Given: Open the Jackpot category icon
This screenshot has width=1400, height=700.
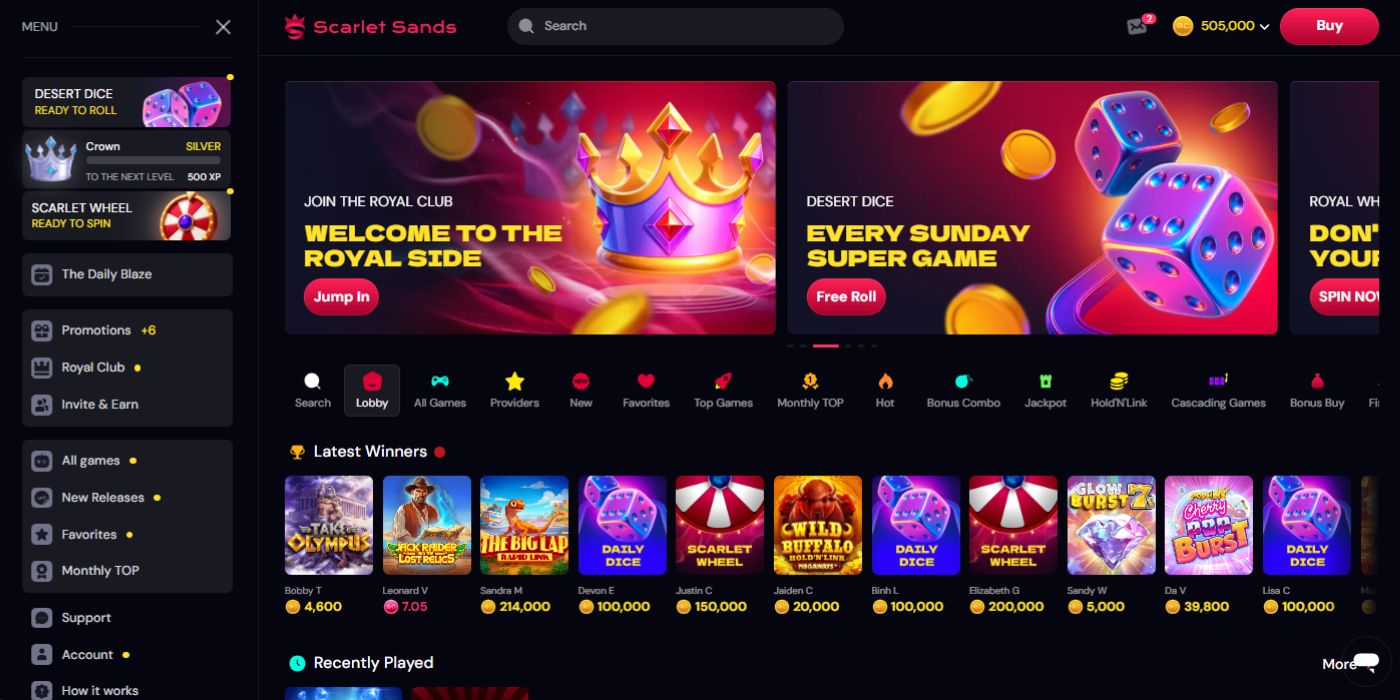Looking at the screenshot, I should 1045,381.
